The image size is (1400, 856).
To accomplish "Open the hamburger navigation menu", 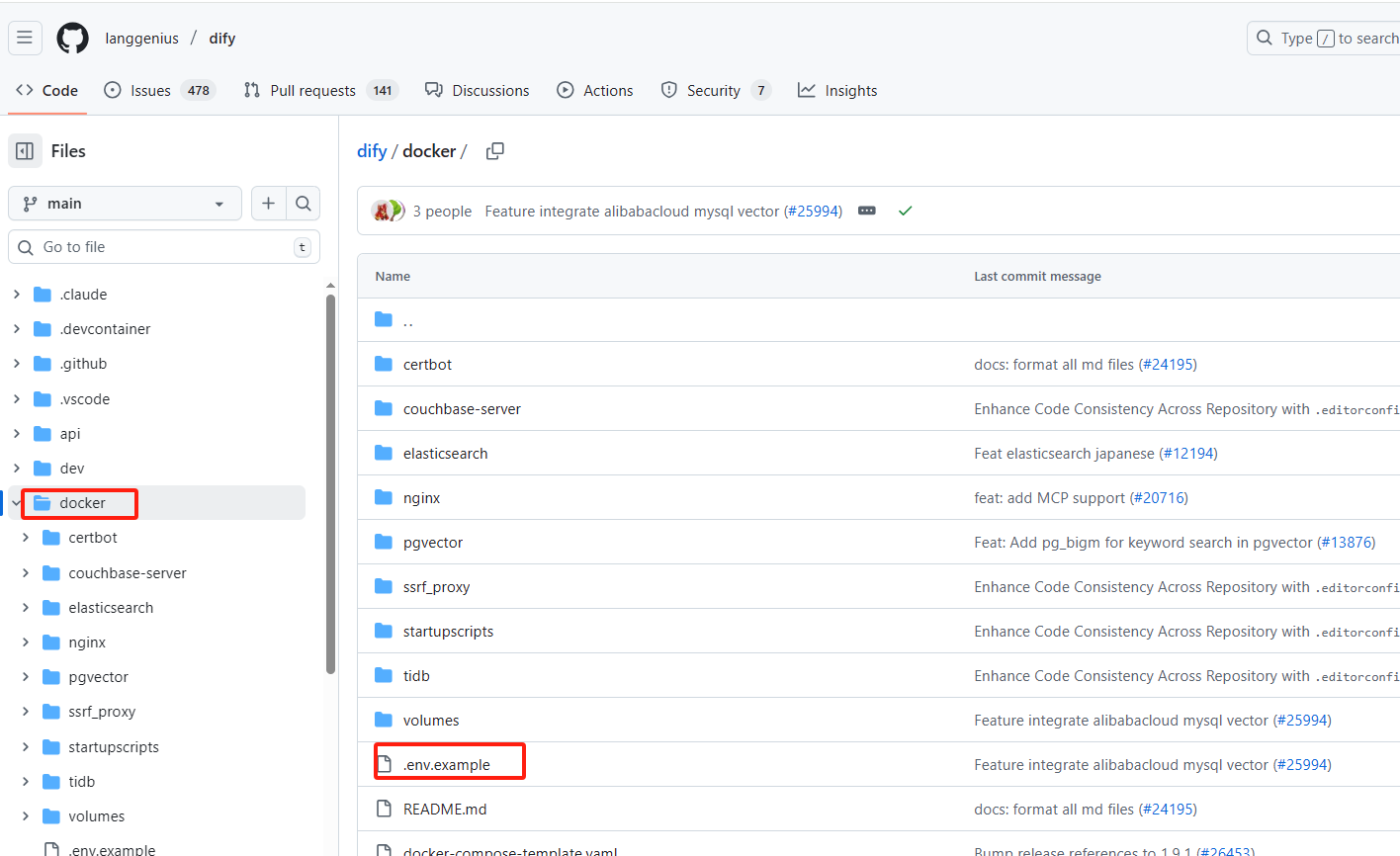I will [x=25, y=38].
